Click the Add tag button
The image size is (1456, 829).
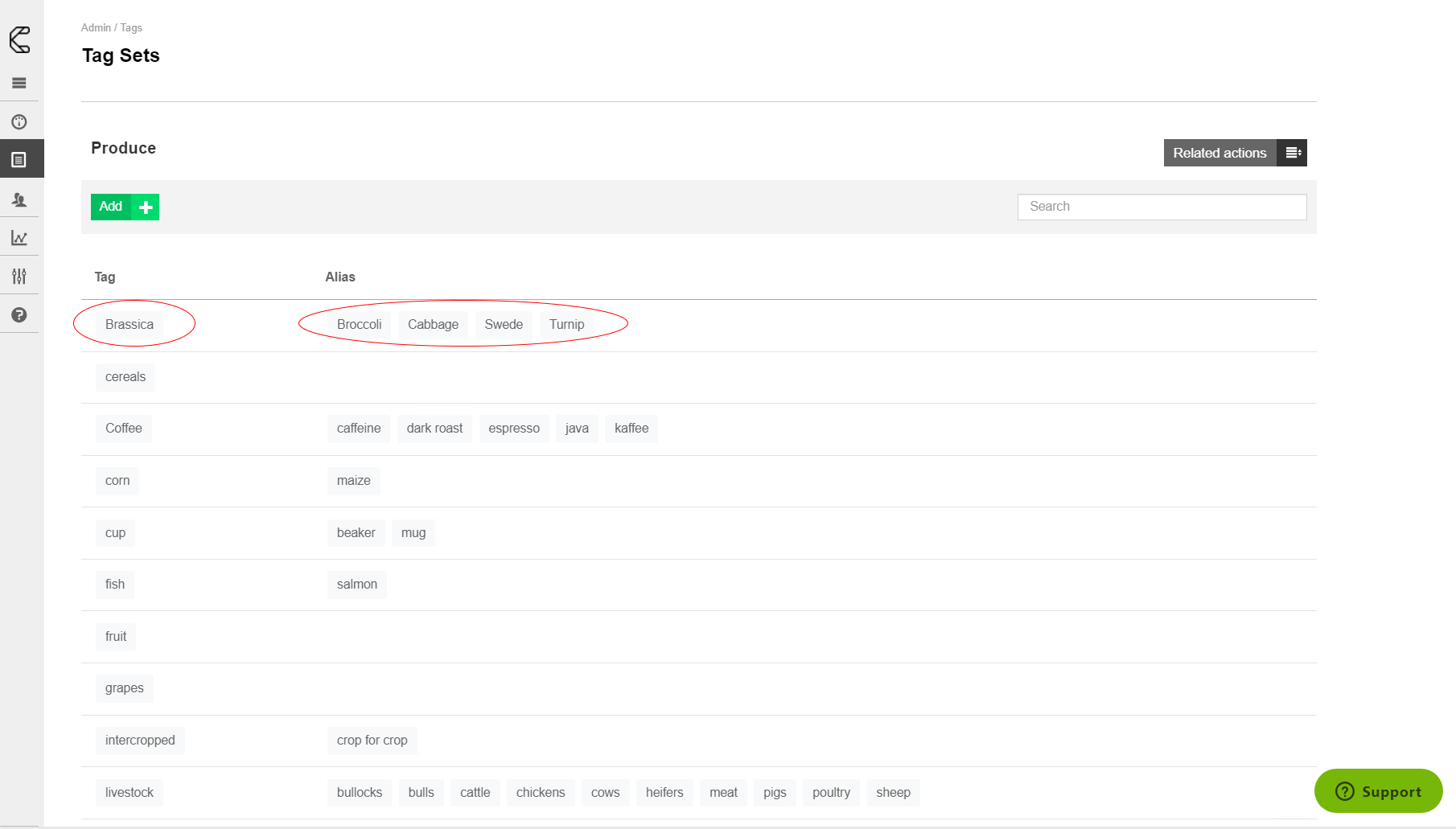(111, 207)
